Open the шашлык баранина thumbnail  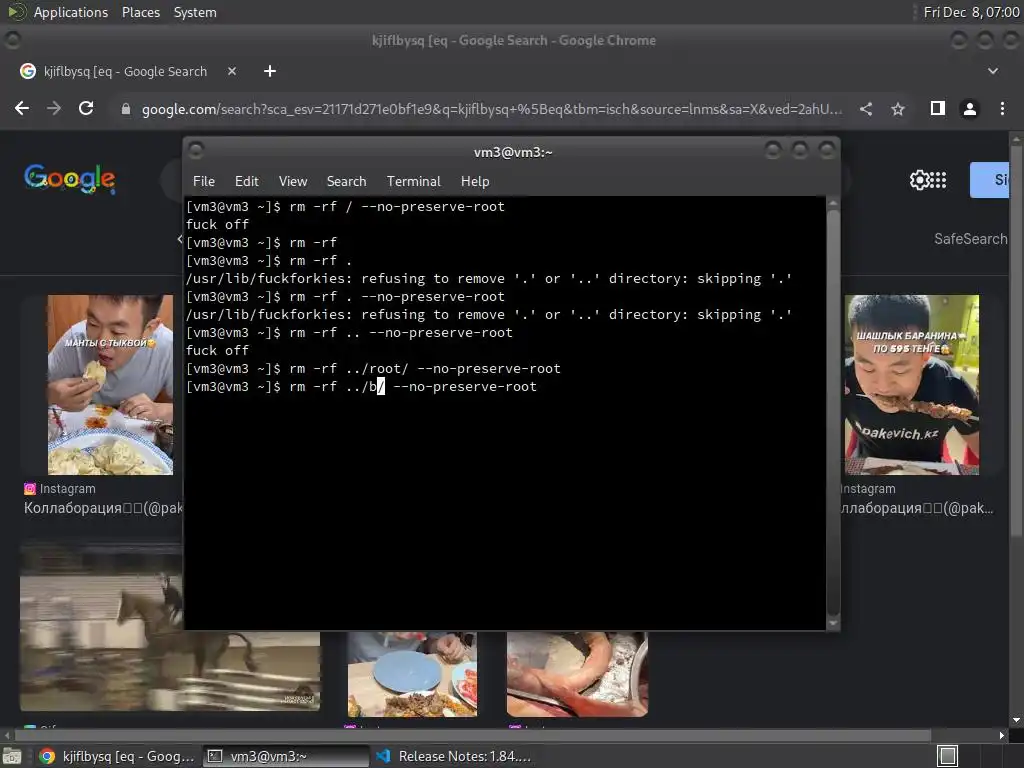click(x=912, y=385)
